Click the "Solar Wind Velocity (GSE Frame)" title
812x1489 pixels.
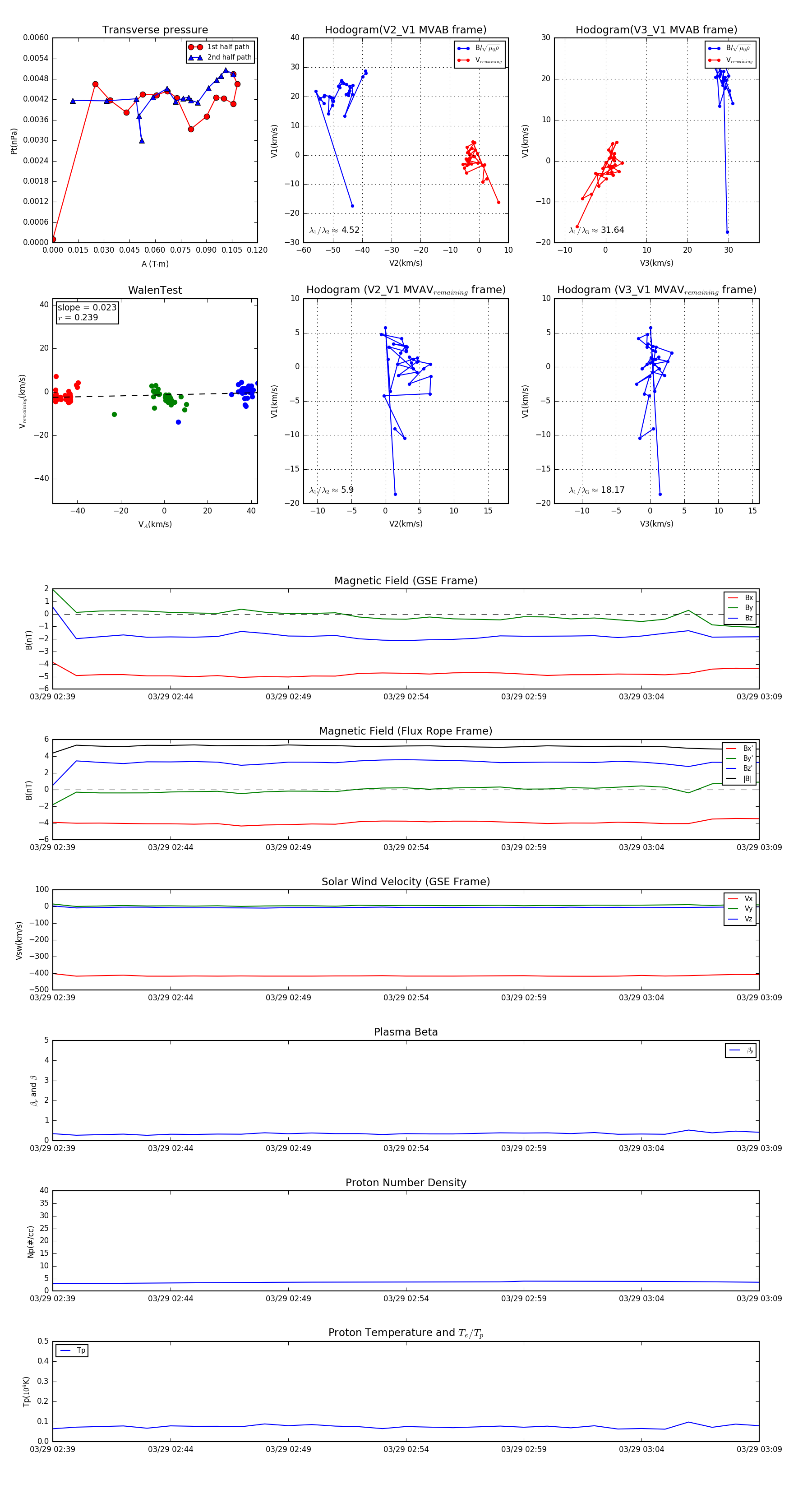pos(406,882)
